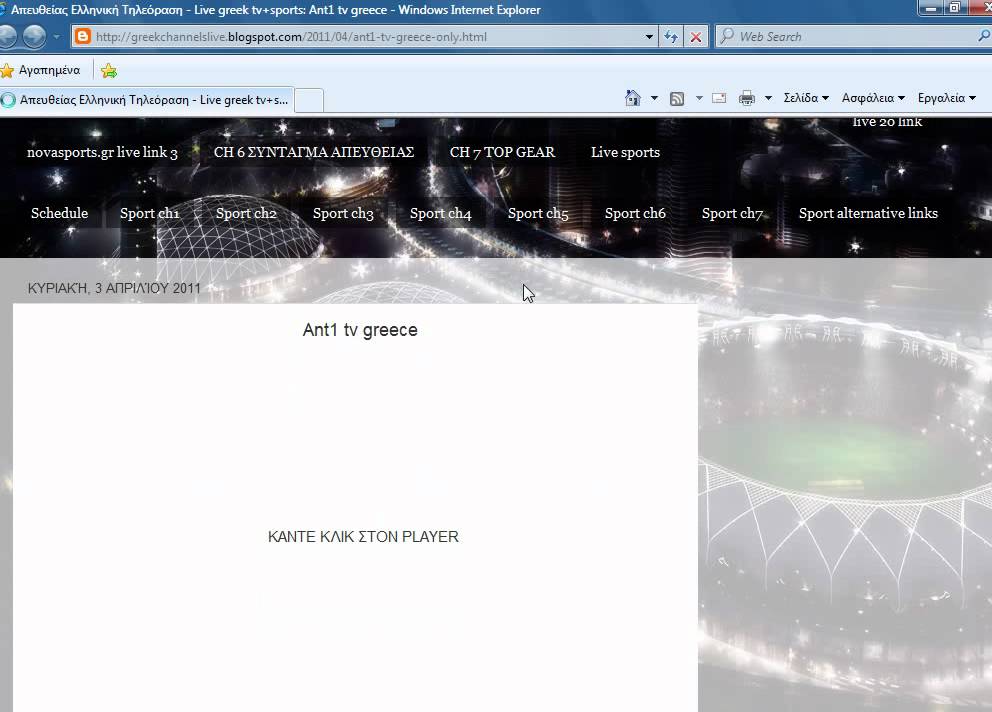Click the browser Back arrow button
The height and width of the screenshot is (712, 992).
tap(7, 36)
